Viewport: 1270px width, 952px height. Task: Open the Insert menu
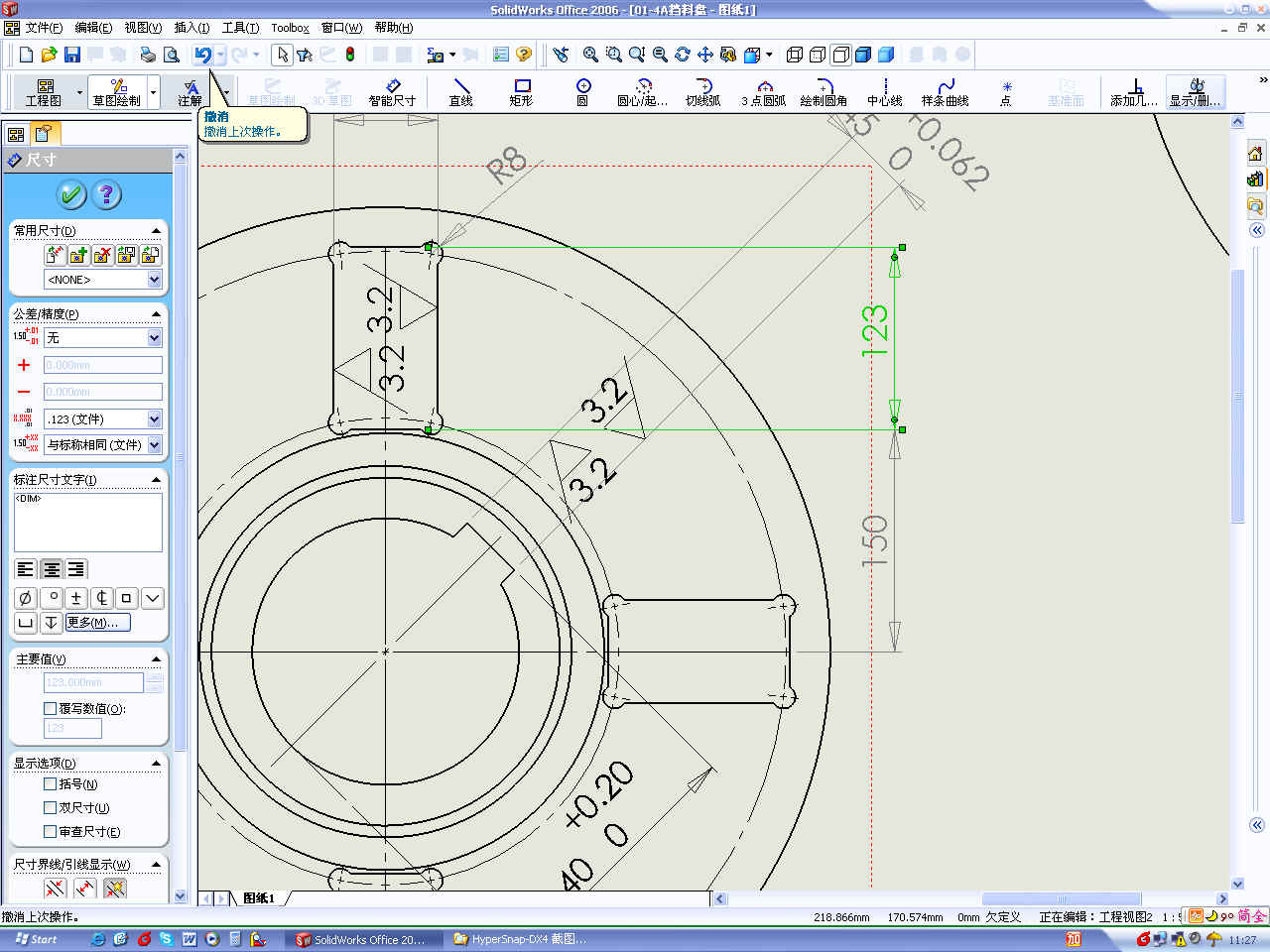point(191,28)
